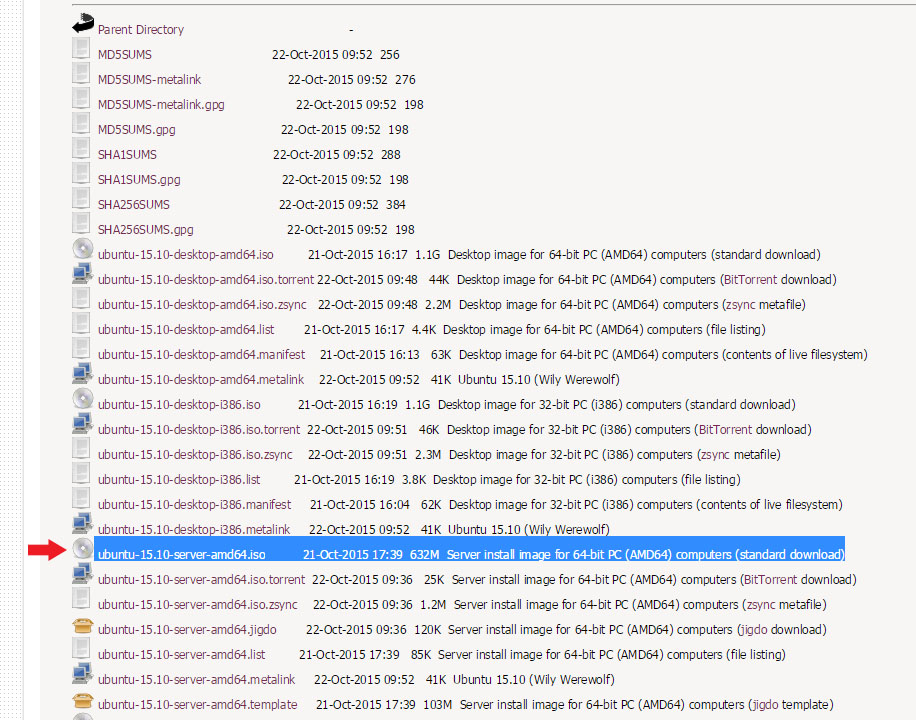Open the MD5SUMS.gpg link
This screenshot has height=720, width=916.
point(137,130)
